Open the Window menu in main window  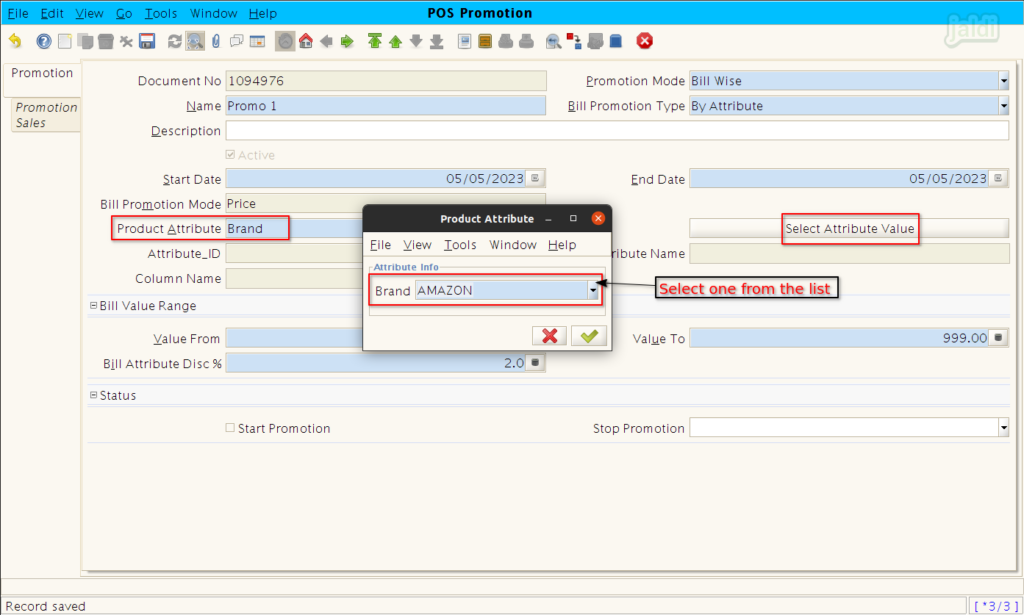214,13
